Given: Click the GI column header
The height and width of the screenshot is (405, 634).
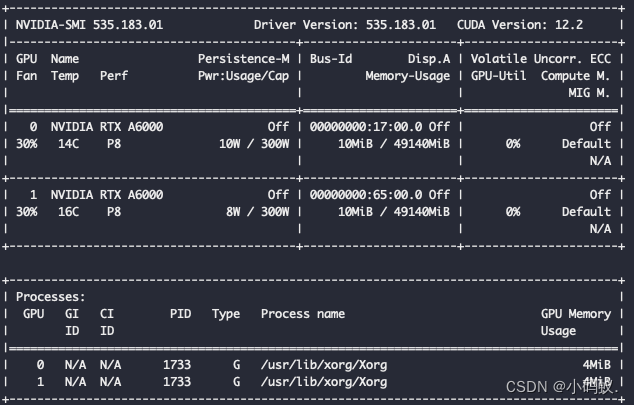Looking at the screenshot, I should tap(72, 314).
